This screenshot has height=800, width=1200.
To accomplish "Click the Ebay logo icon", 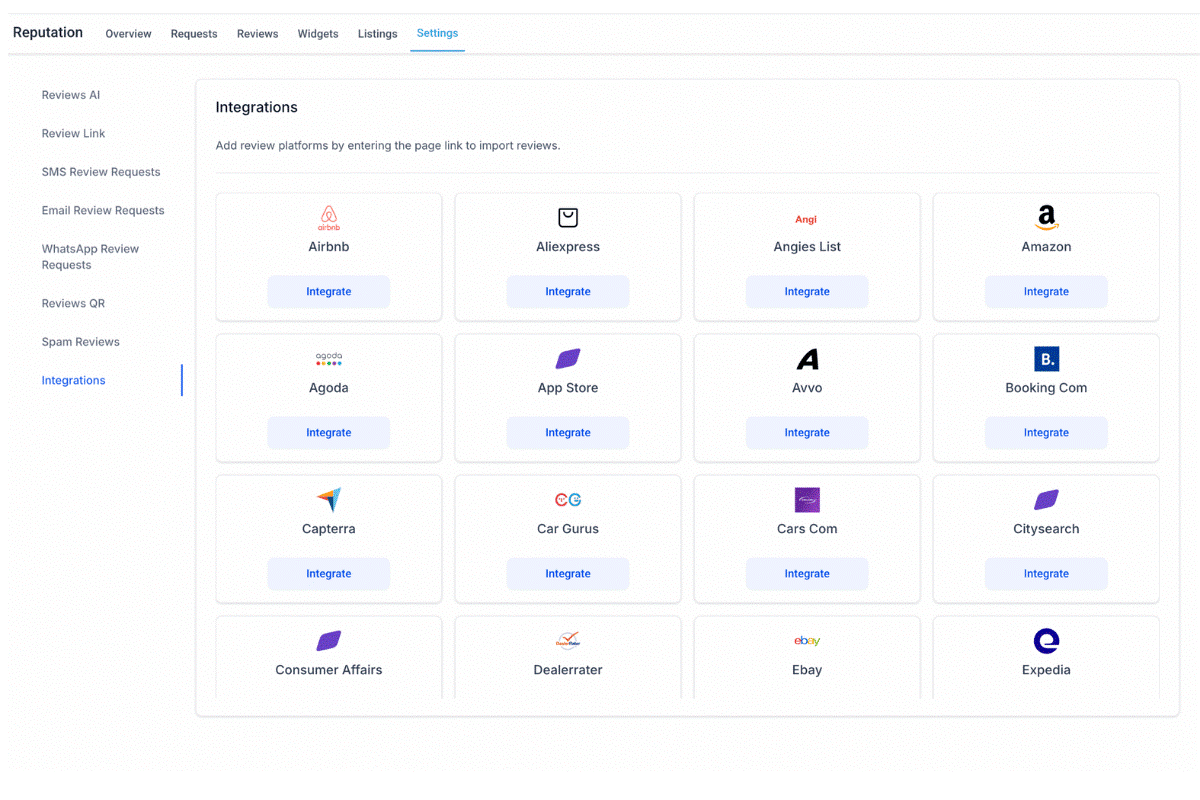I will click(x=807, y=641).
